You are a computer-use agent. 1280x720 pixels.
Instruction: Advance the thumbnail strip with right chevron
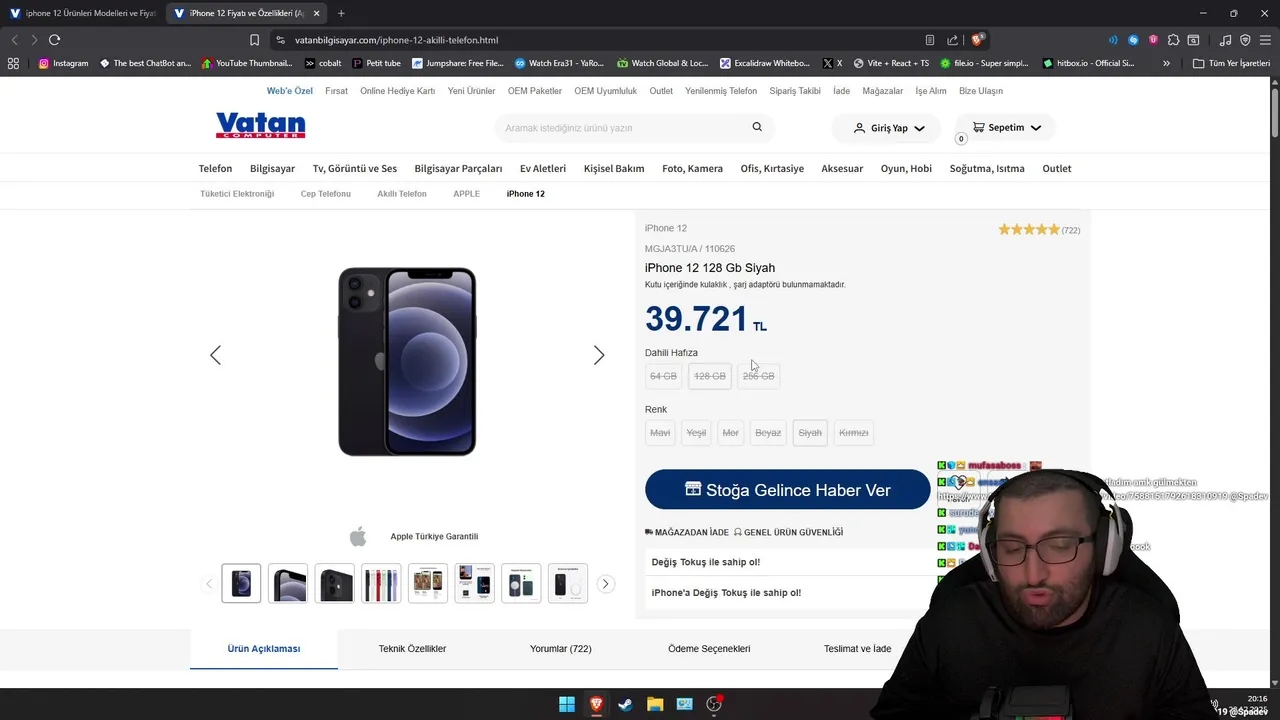click(x=605, y=584)
